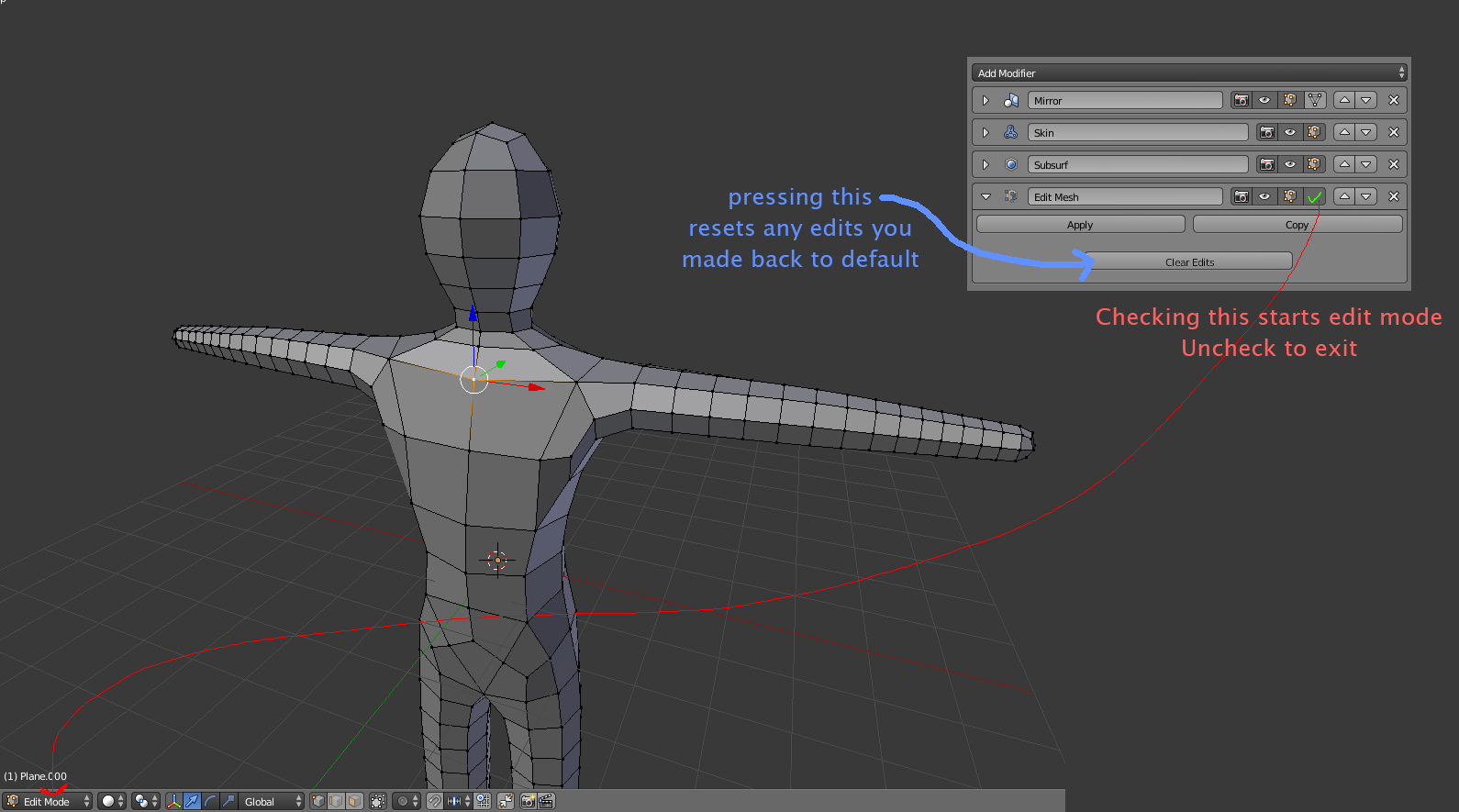Toggle automatic vertex merge icon
The width and height of the screenshot is (1459, 812).
click(x=506, y=801)
